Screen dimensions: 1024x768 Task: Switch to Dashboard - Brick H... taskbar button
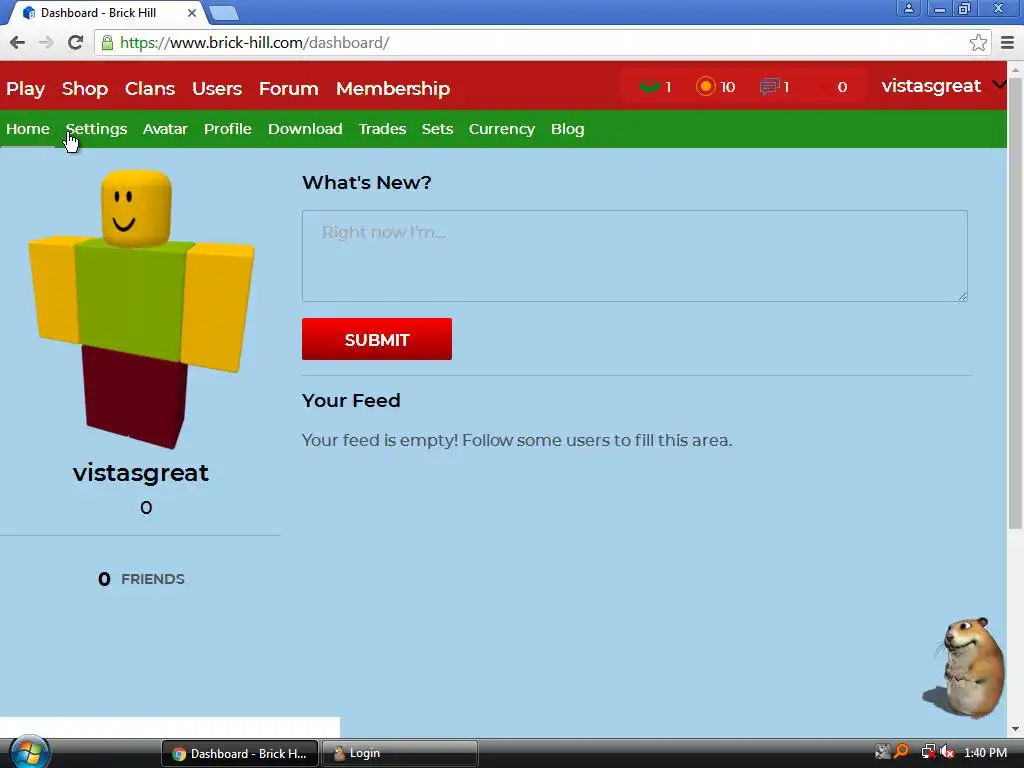[239, 754]
